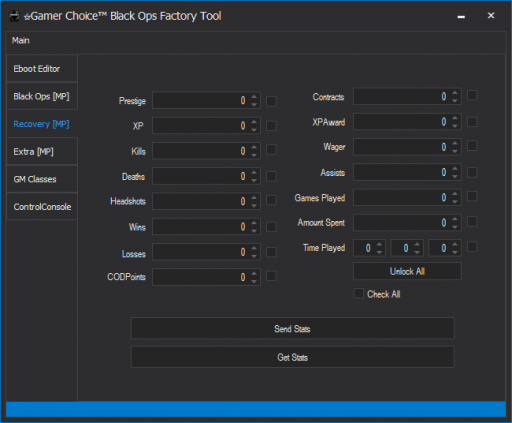This screenshot has height=423, width=512.
Task: Open the Main menu
Action: coord(21,41)
